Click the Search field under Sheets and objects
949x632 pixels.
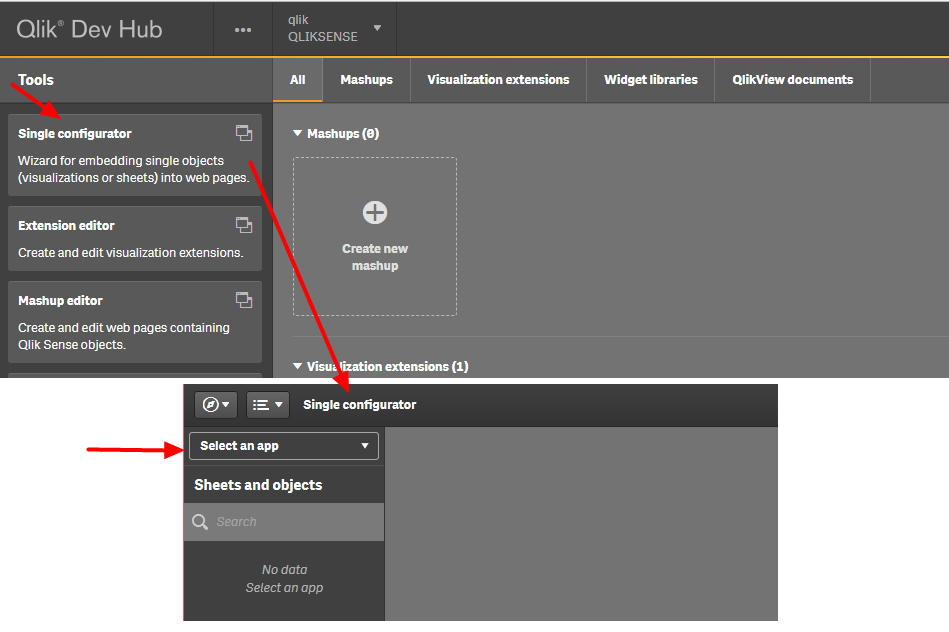(284, 522)
